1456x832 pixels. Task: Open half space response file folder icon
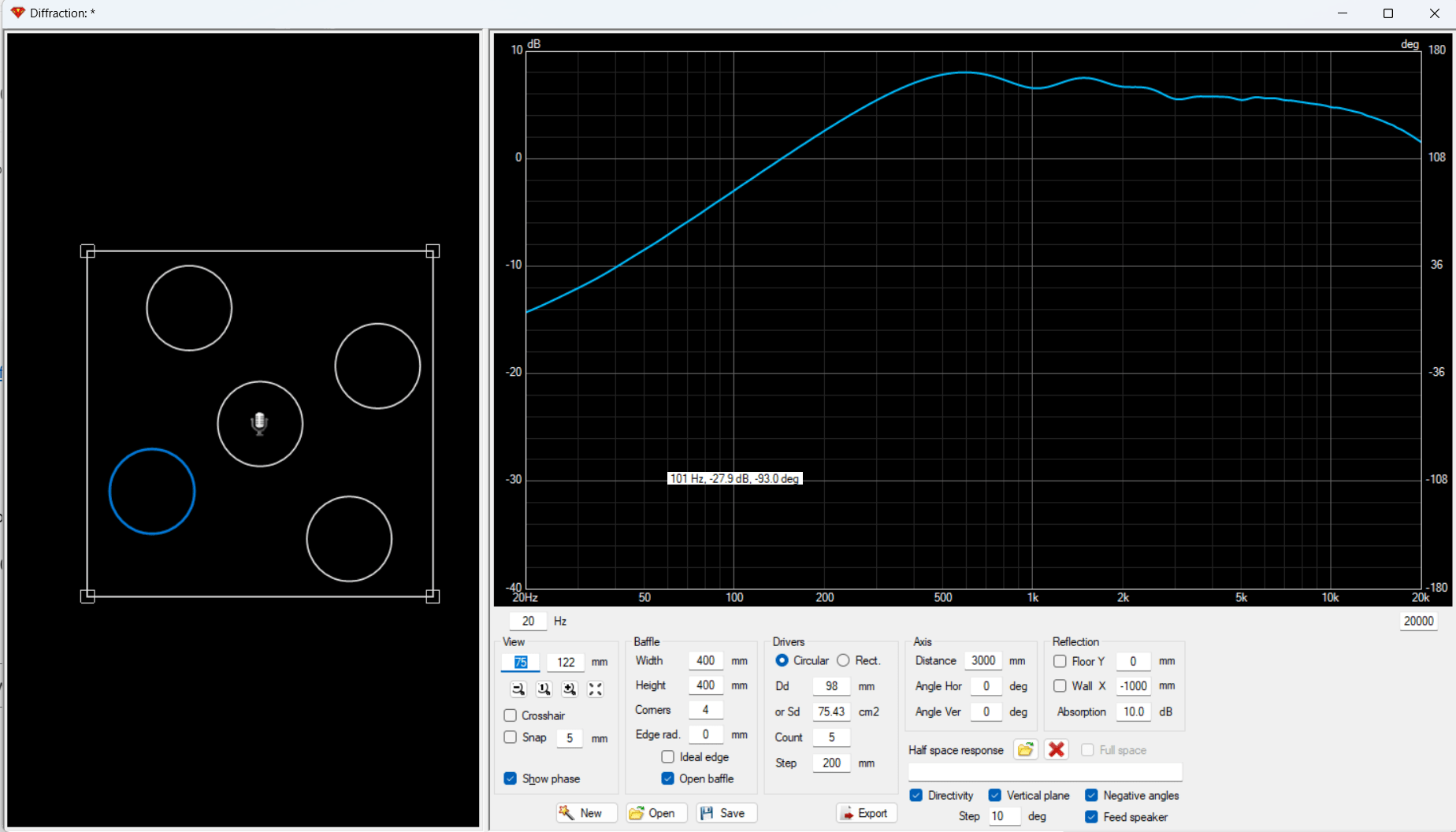(1025, 749)
